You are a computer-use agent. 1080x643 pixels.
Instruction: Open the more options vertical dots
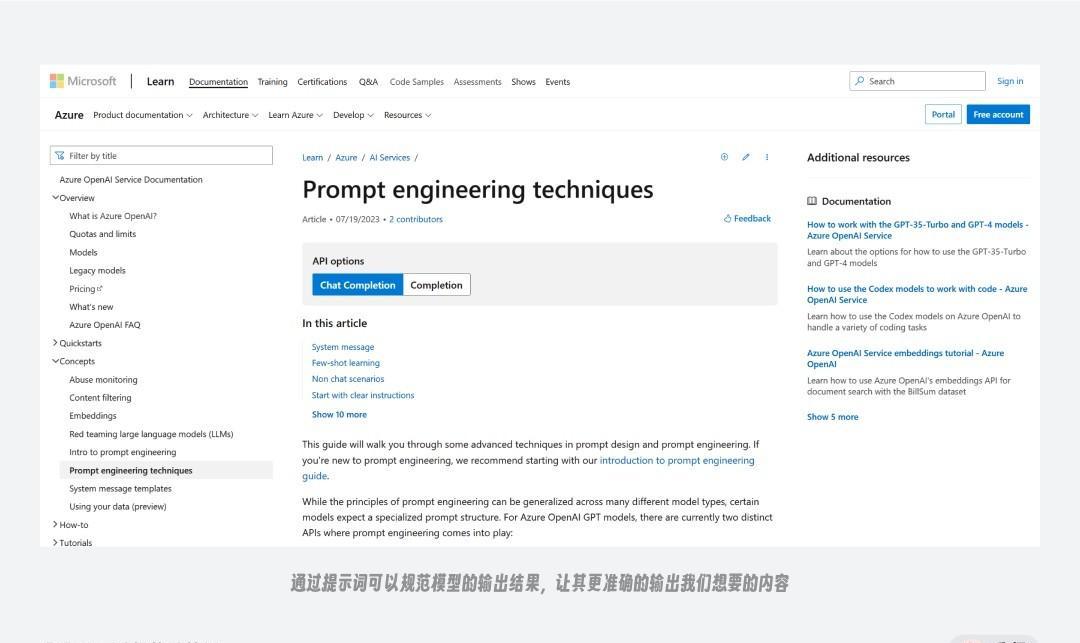pyautogui.click(x=767, y=157)
